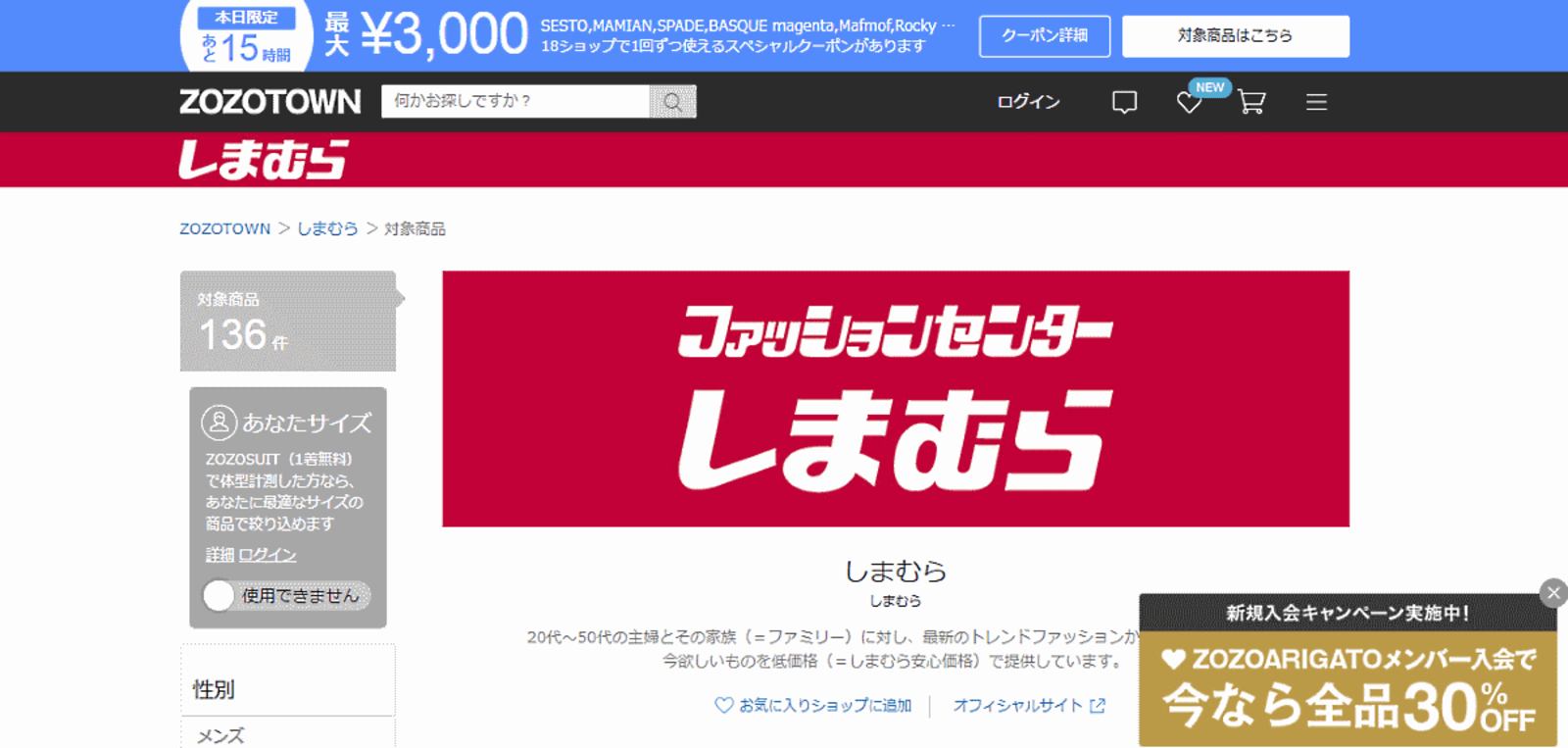Open the messages speech bubble icon
1568x748 pixels.
[x=1124, y=102]
